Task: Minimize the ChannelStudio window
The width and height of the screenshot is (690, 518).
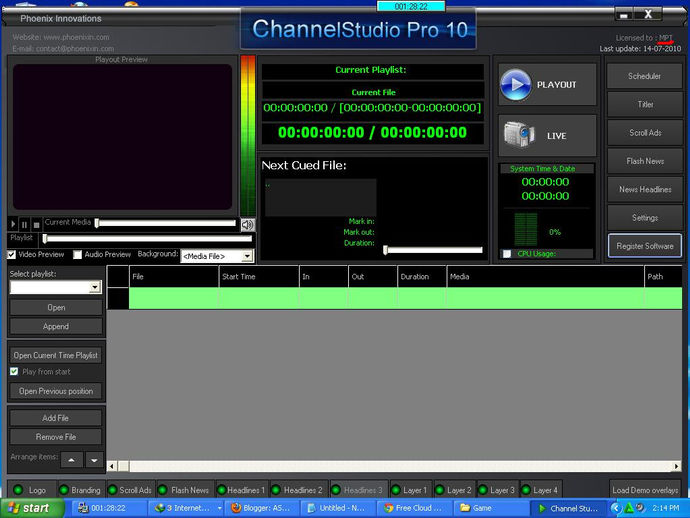Action: tap(624, 15)
